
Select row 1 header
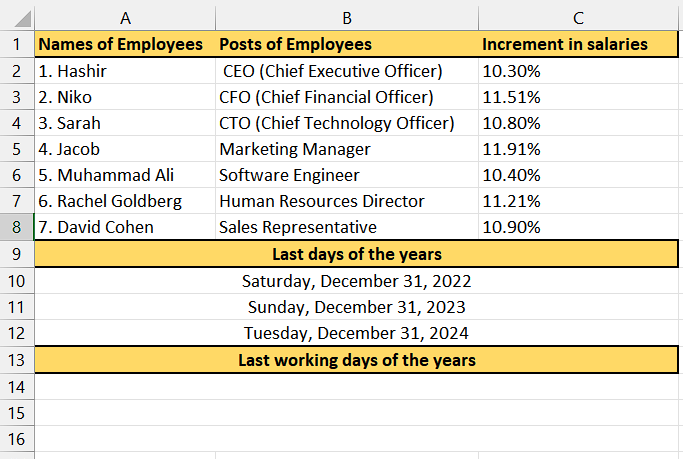(x=17, y=44)
